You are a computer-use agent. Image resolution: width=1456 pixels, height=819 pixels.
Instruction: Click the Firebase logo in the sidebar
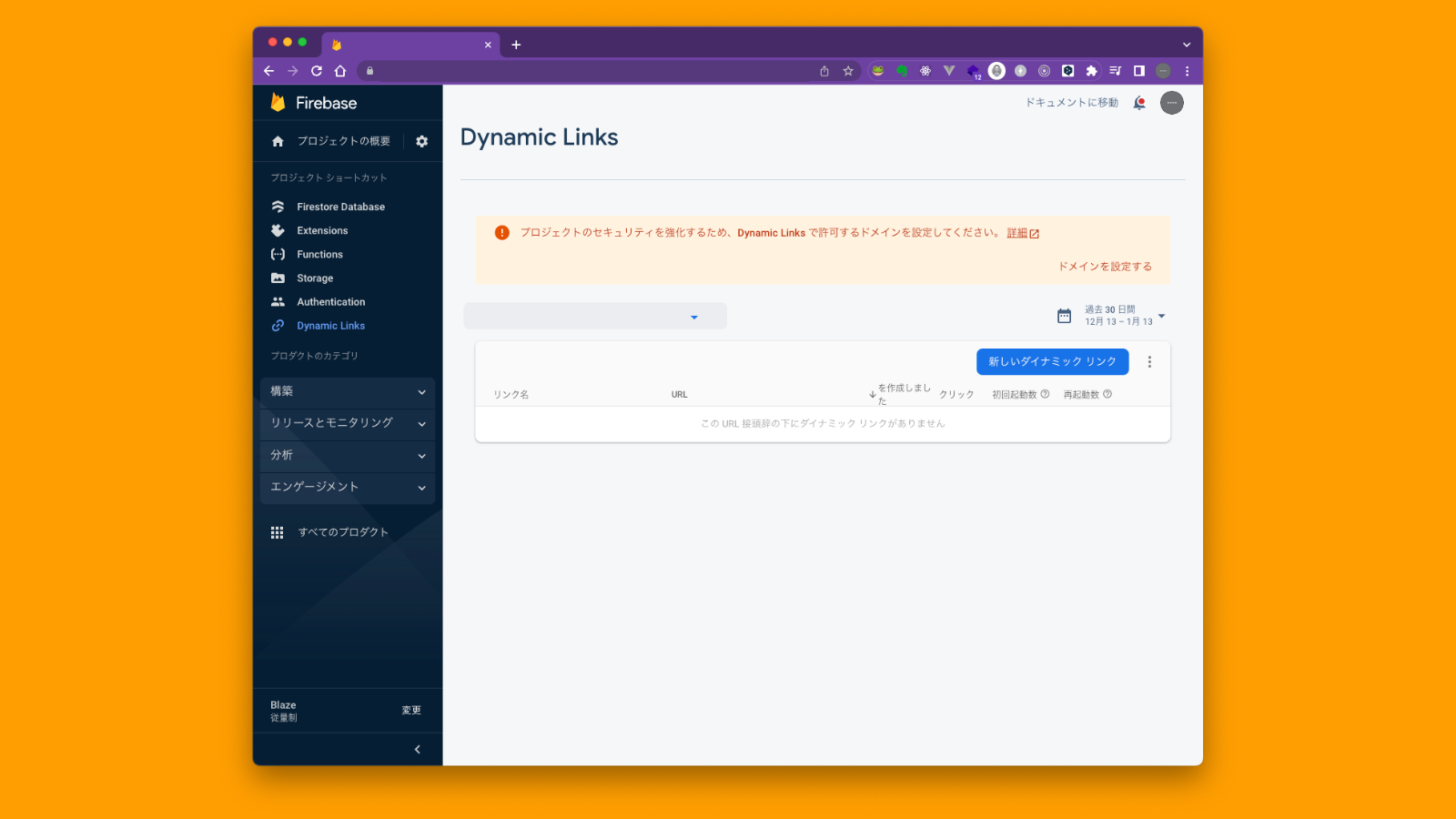coord(314,103)
